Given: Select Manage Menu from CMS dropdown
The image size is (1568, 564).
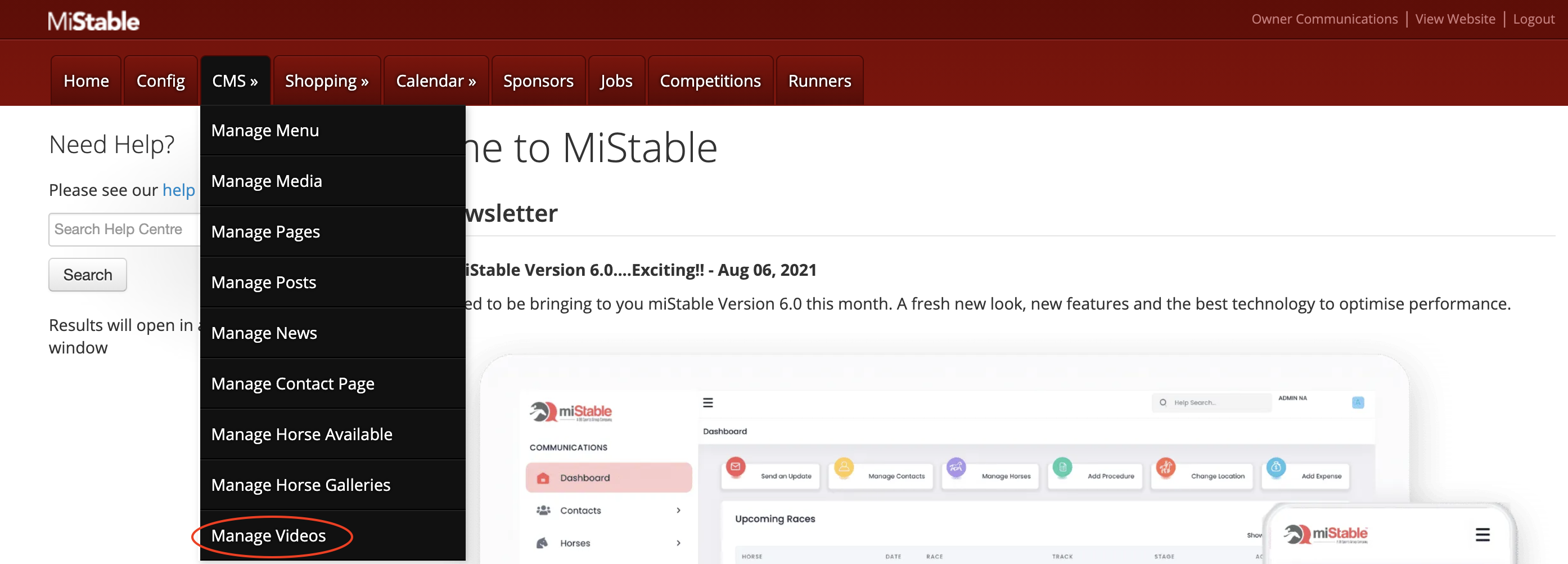Looking at the screenshot, I should pyautogui.click(x=265, y=131).
